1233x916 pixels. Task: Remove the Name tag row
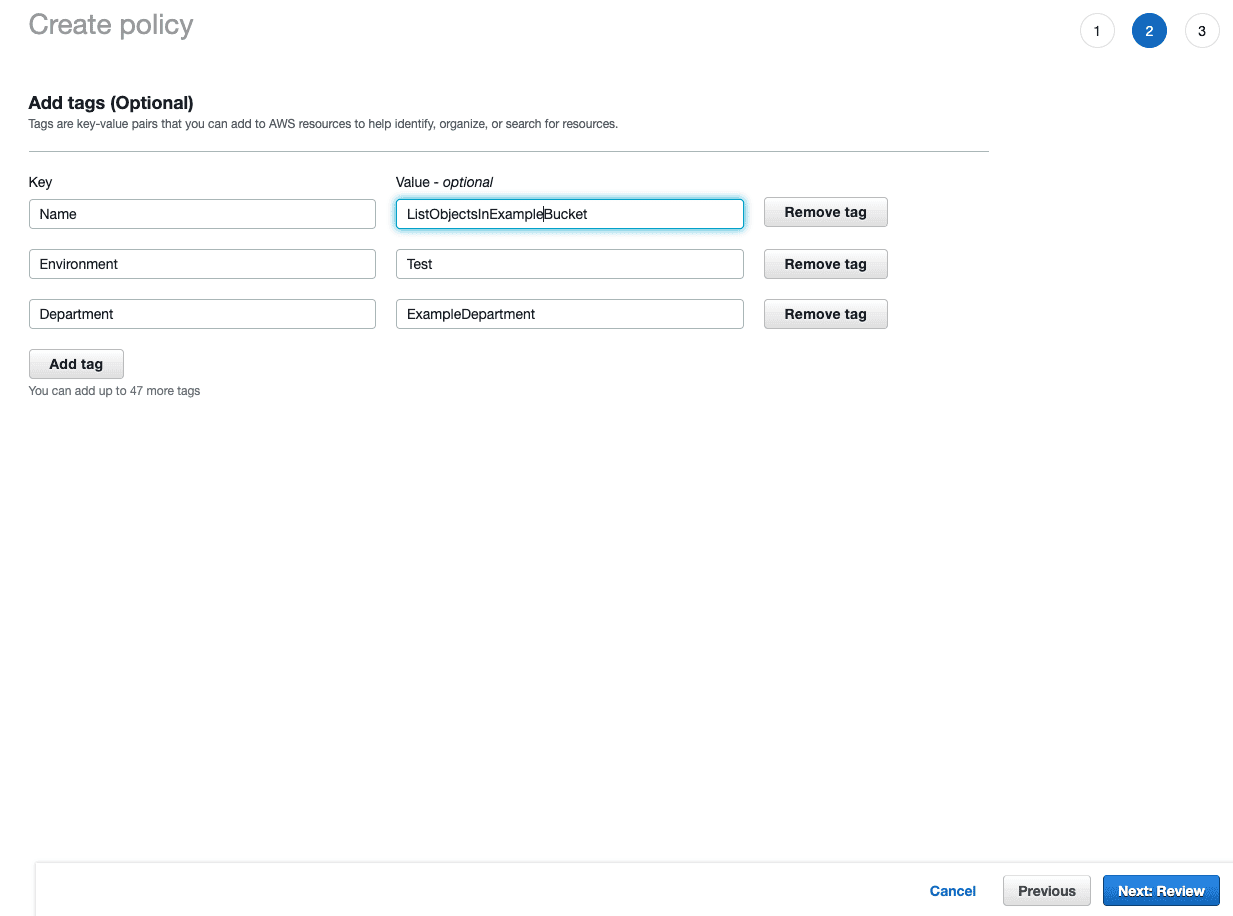825,212
